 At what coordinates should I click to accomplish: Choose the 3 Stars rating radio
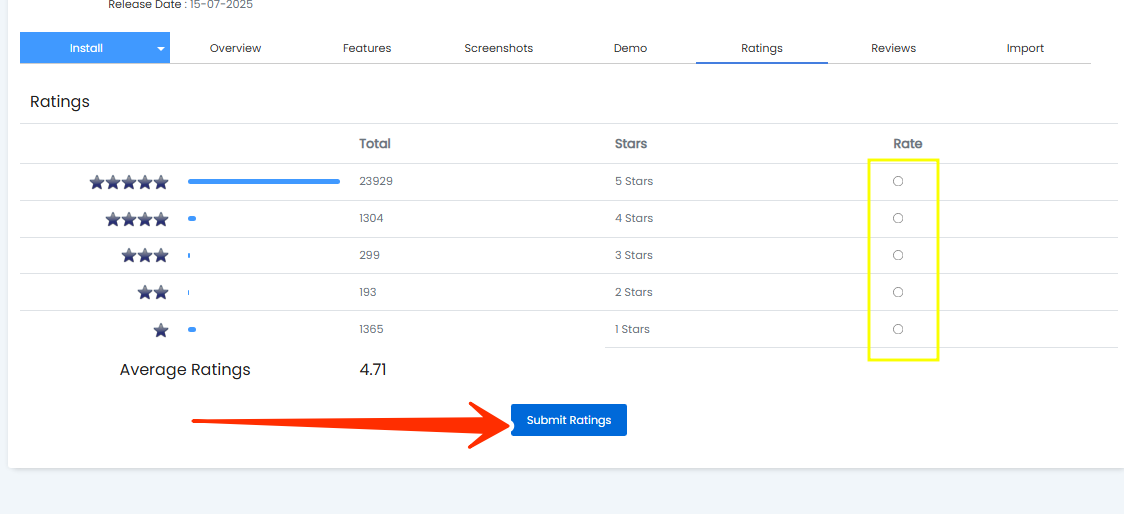[897, 255]
